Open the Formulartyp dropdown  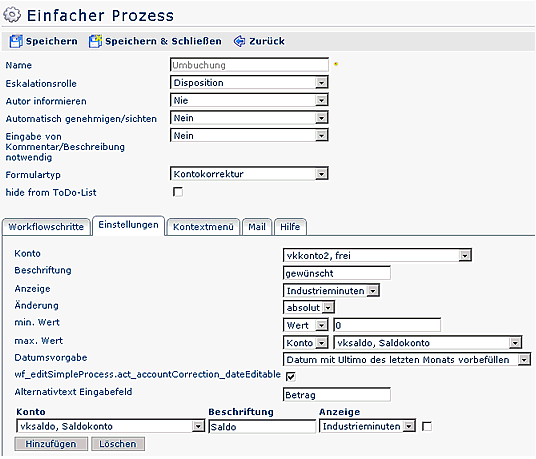[249, 174]
